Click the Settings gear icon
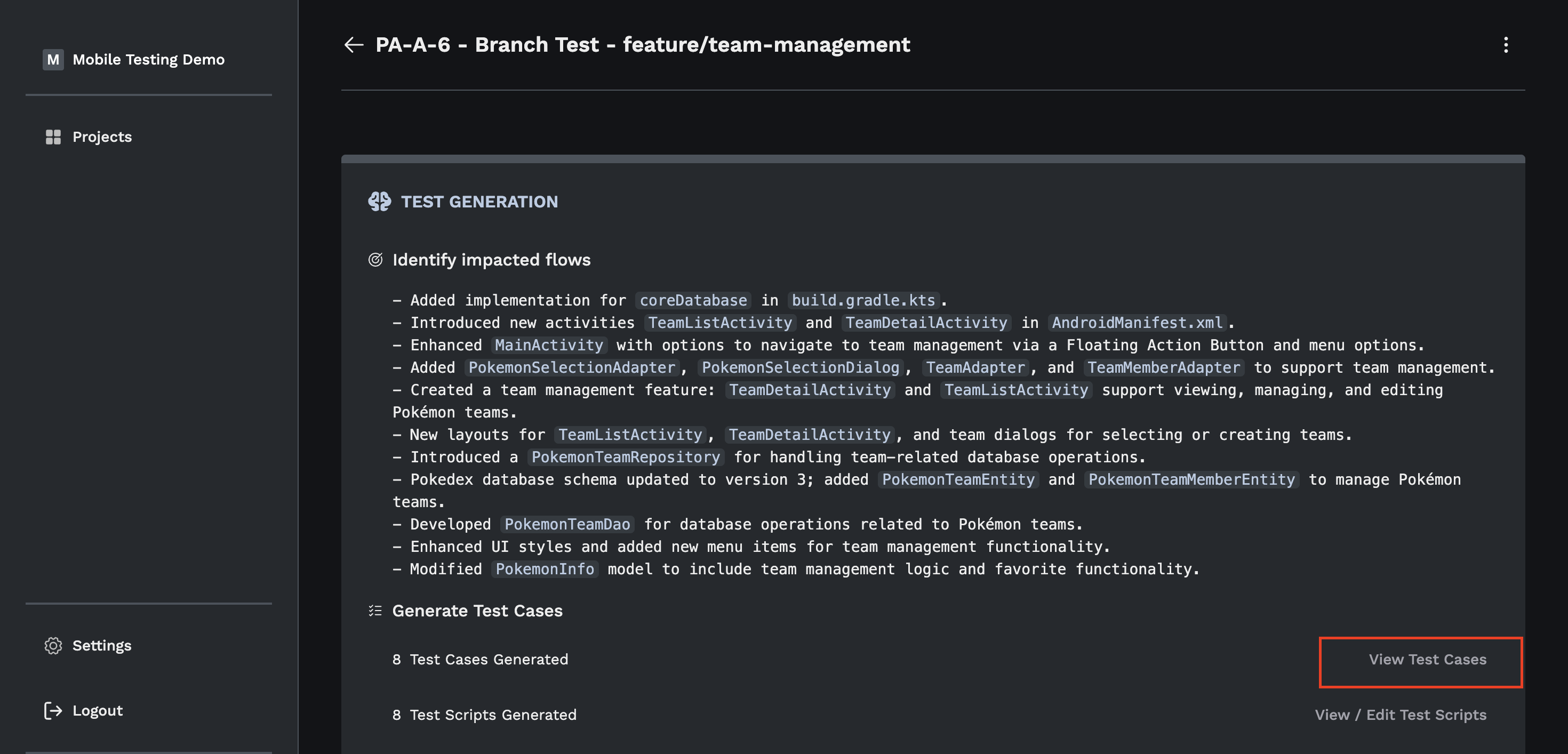 tap(53, 646)
